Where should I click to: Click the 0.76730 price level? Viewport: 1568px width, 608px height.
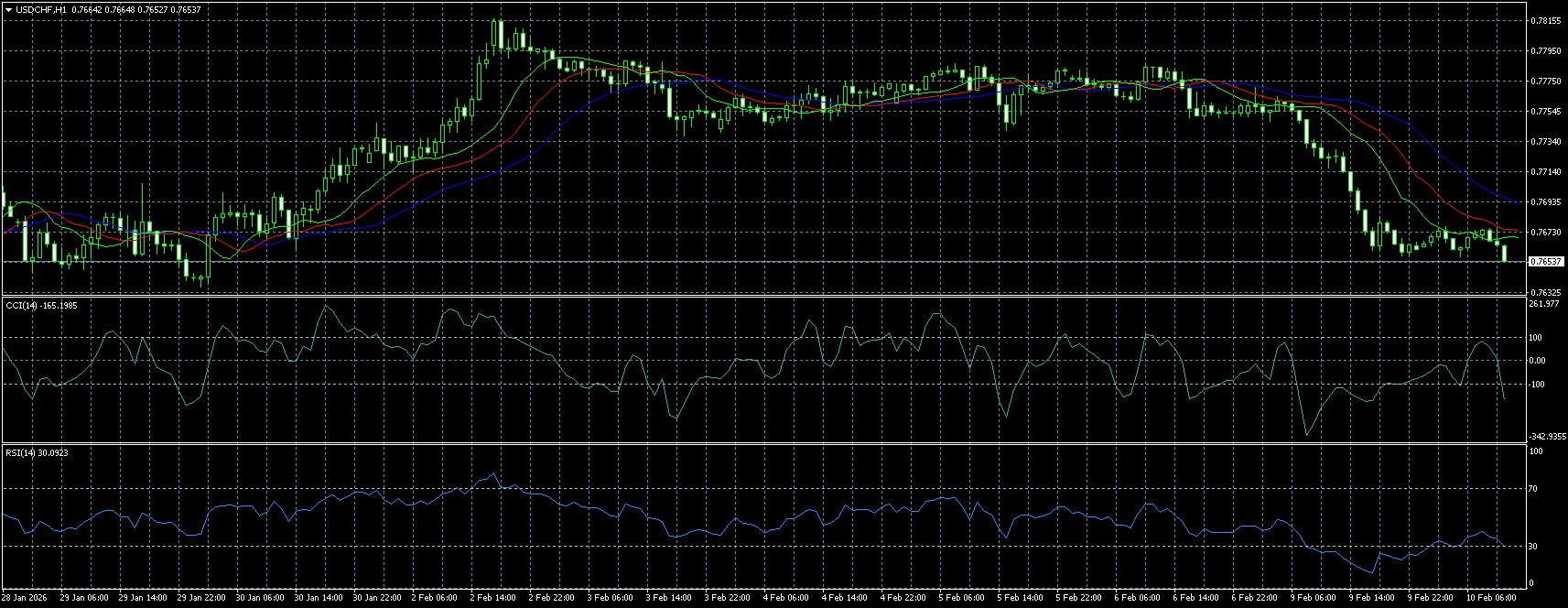[x=1545, y=232]
